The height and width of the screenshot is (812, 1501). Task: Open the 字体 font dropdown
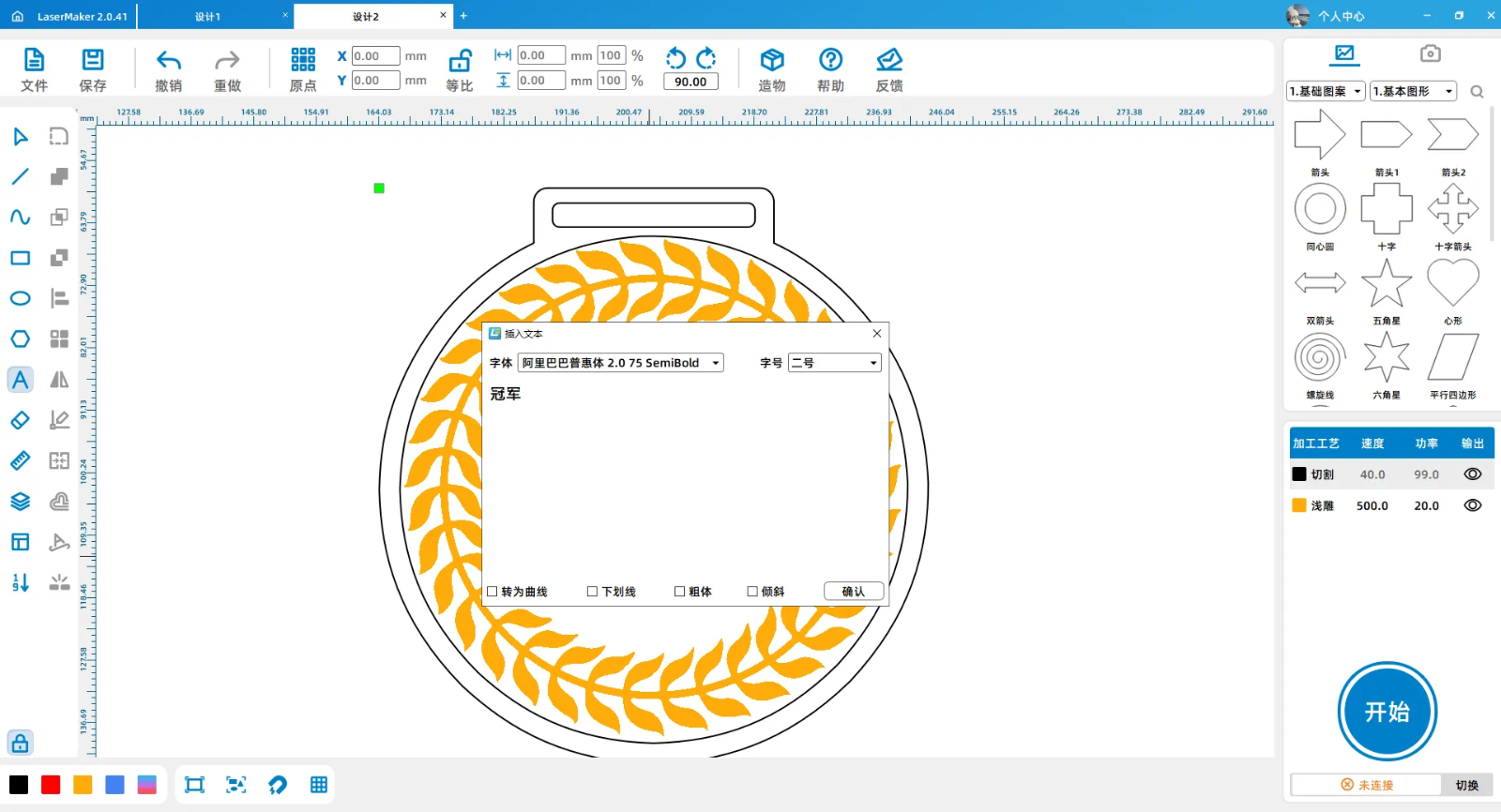tap(620, 363)
